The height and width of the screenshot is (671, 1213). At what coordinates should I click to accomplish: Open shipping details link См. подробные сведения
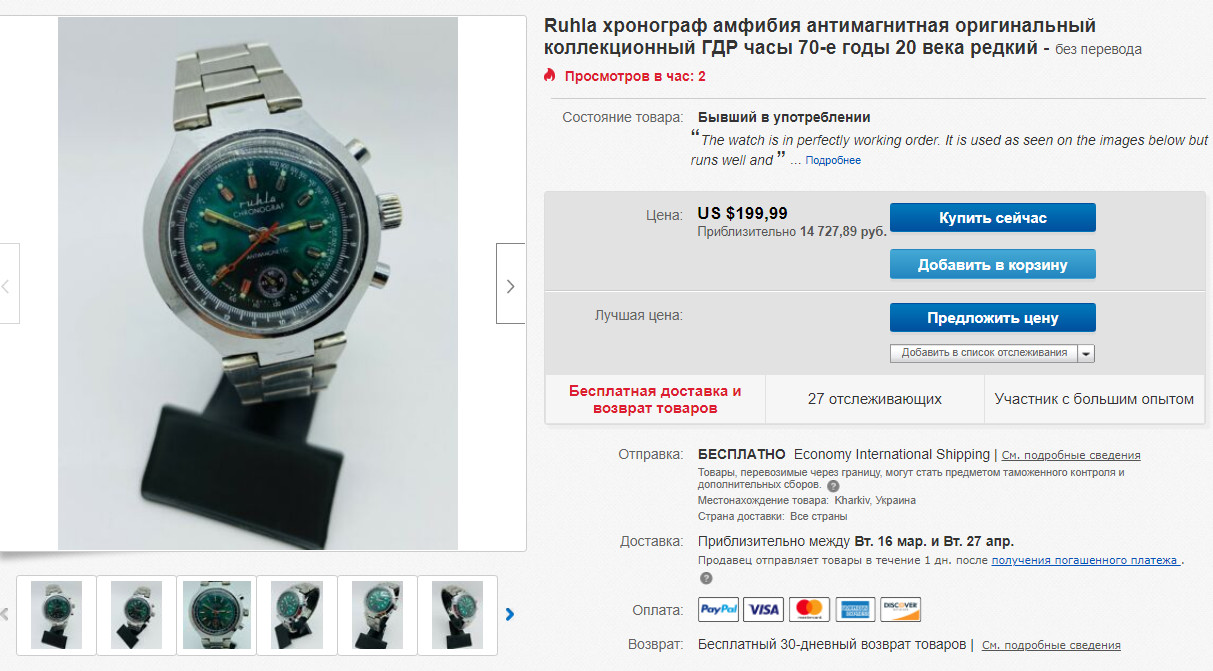point(1071,455)
